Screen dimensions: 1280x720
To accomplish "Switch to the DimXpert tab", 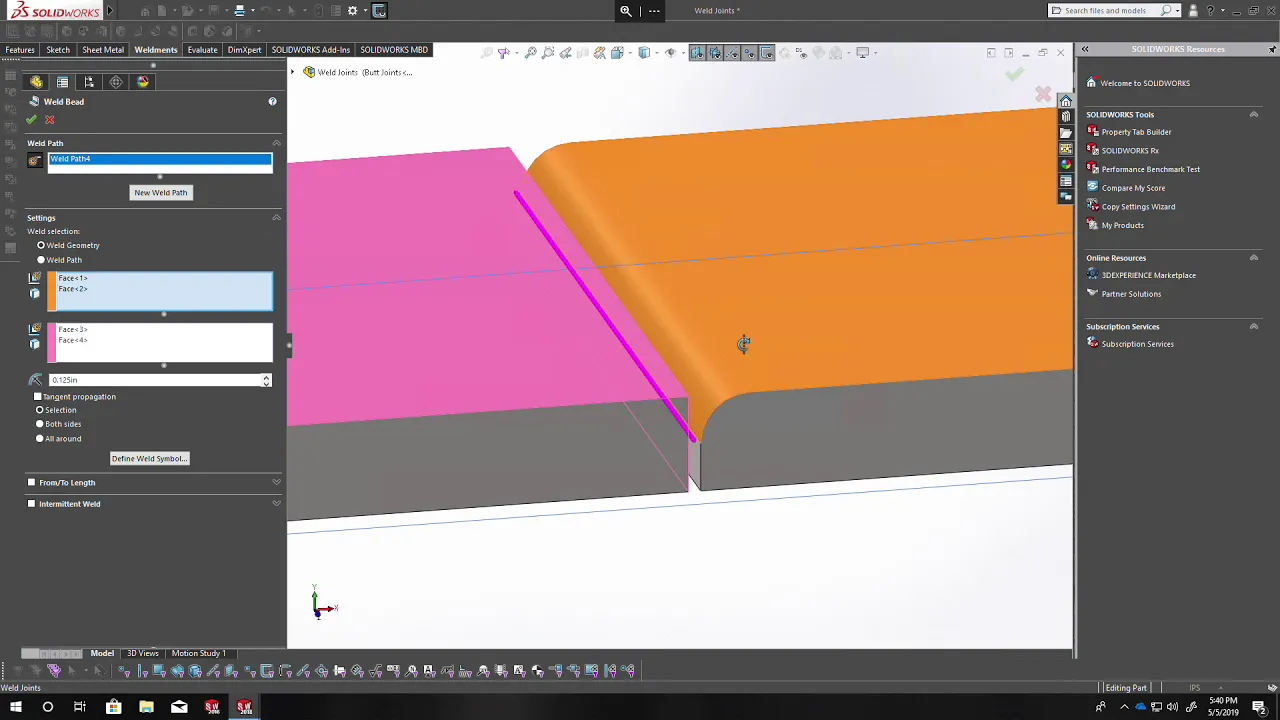I will click(244, 50).
